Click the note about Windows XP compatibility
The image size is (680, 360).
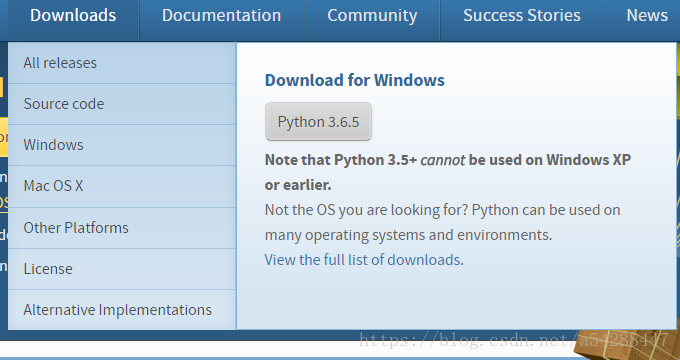click(x=448, y=172)
